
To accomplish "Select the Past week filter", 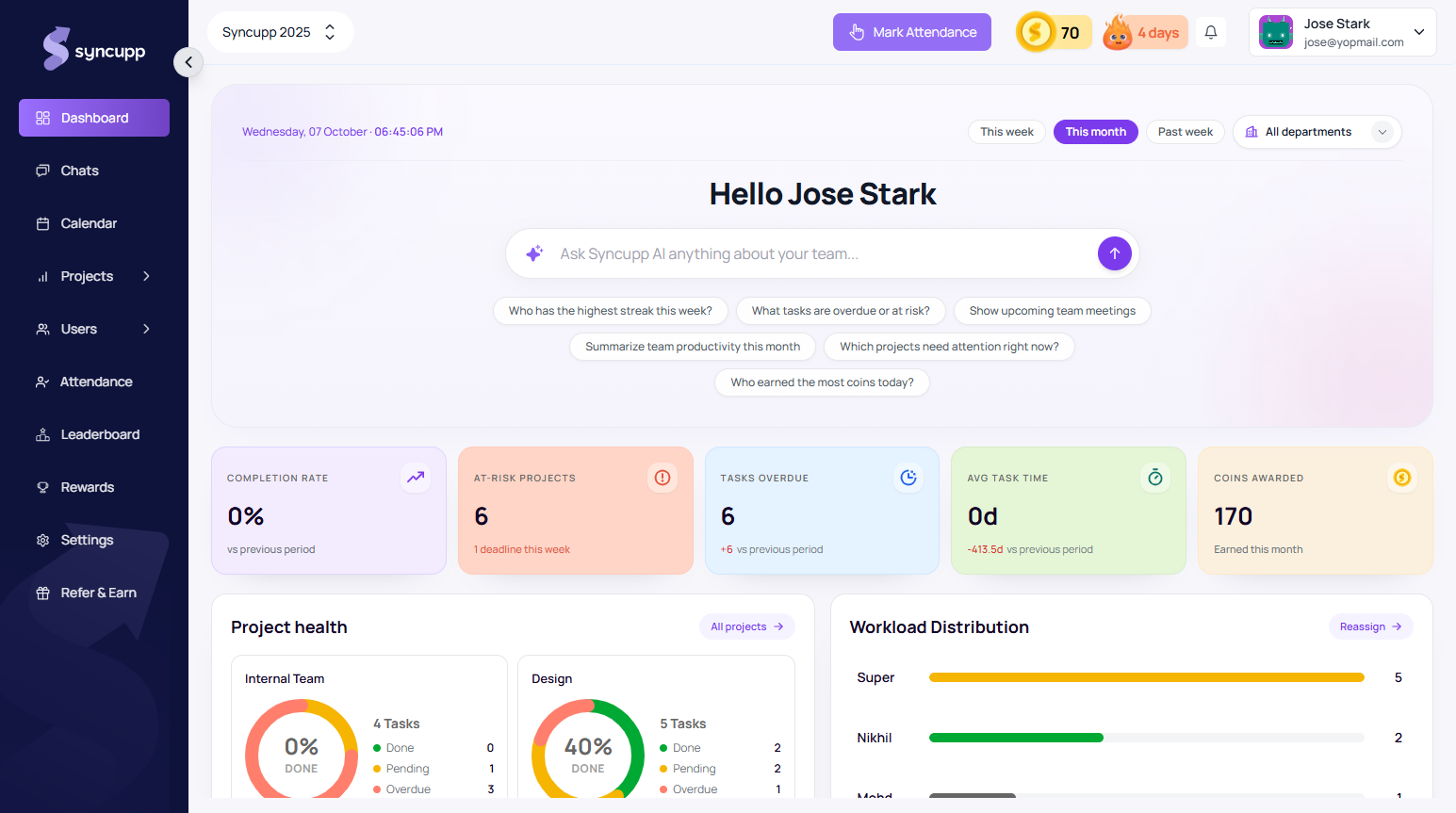I will click(x=1186, y=132).
